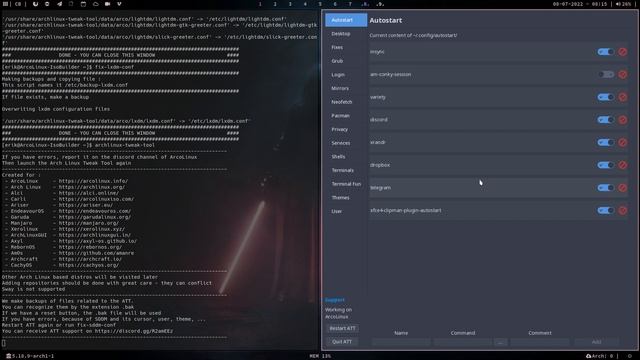Image resolution: width=640 pixels, height=360 pixels.
Task: Remove the discord autostart entry
Action: pos(622,120)
